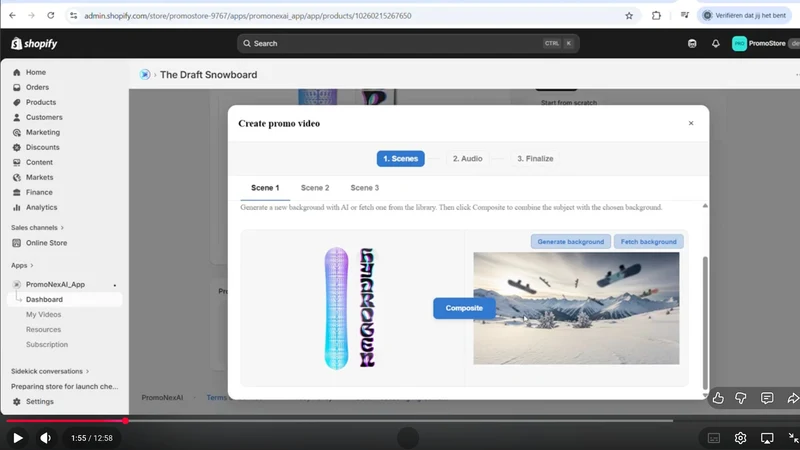
Task: Open Discounts in the sidebar
Action: click(42, 147)
